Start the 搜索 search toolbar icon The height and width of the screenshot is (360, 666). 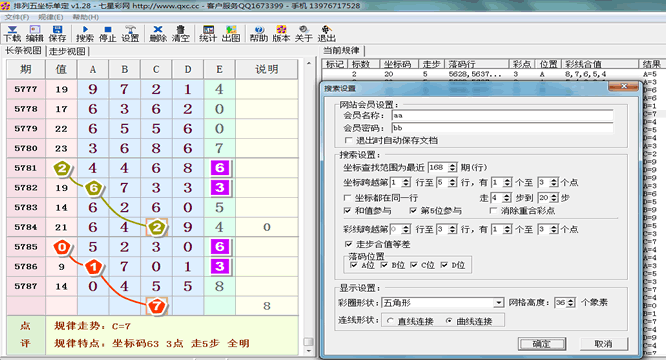85,34
